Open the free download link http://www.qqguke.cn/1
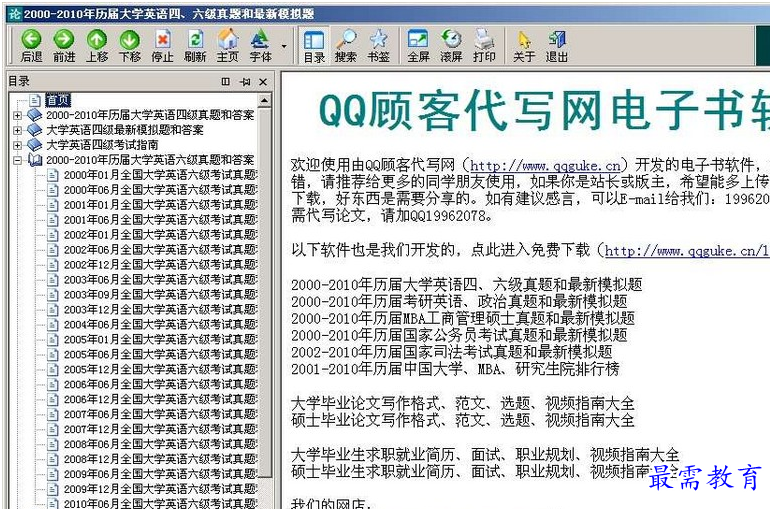 pos(687,251)
